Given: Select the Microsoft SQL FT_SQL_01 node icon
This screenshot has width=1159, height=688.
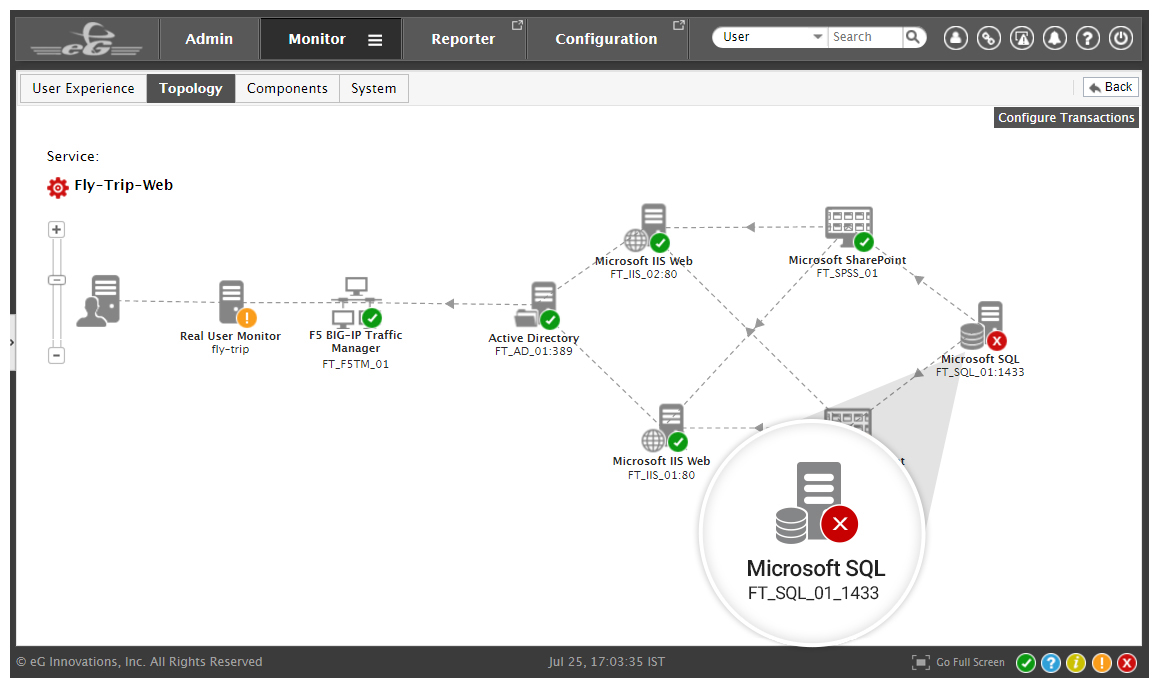Looking at the screenshot, I should click(x=983, y=326).
